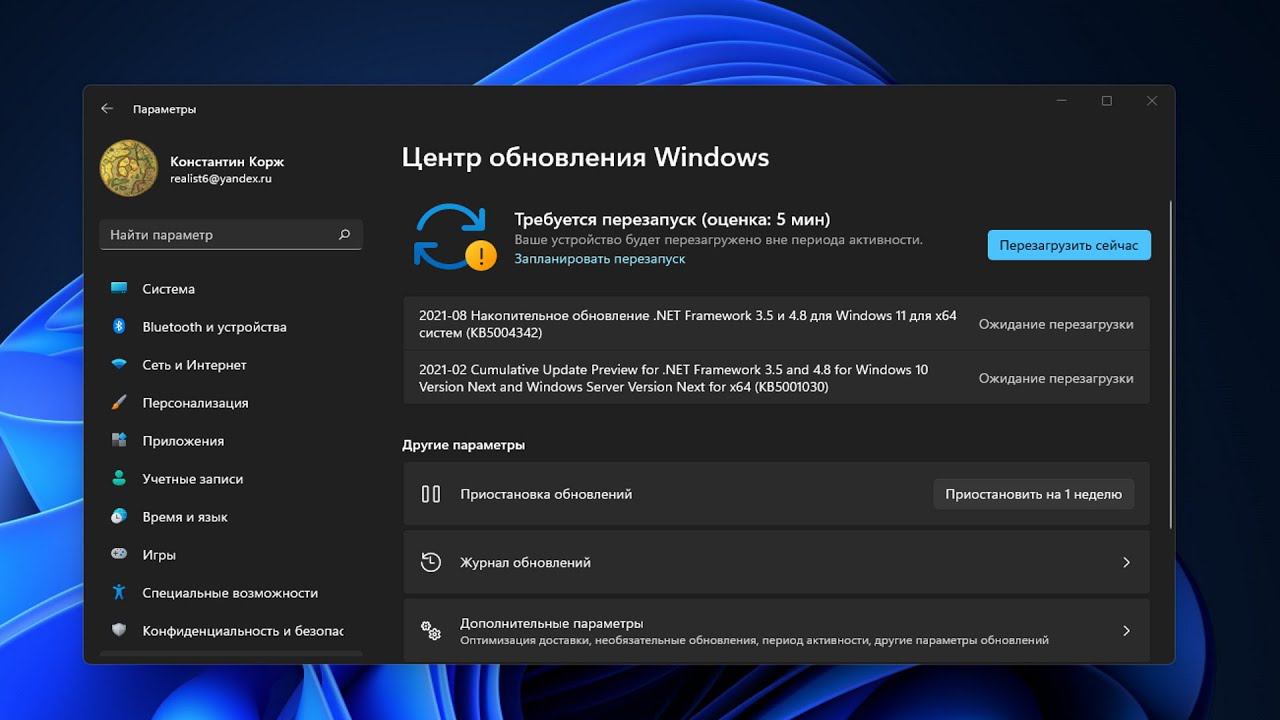
Task: Click the Конфиденциальность shield icon
Action: (119, 630)
